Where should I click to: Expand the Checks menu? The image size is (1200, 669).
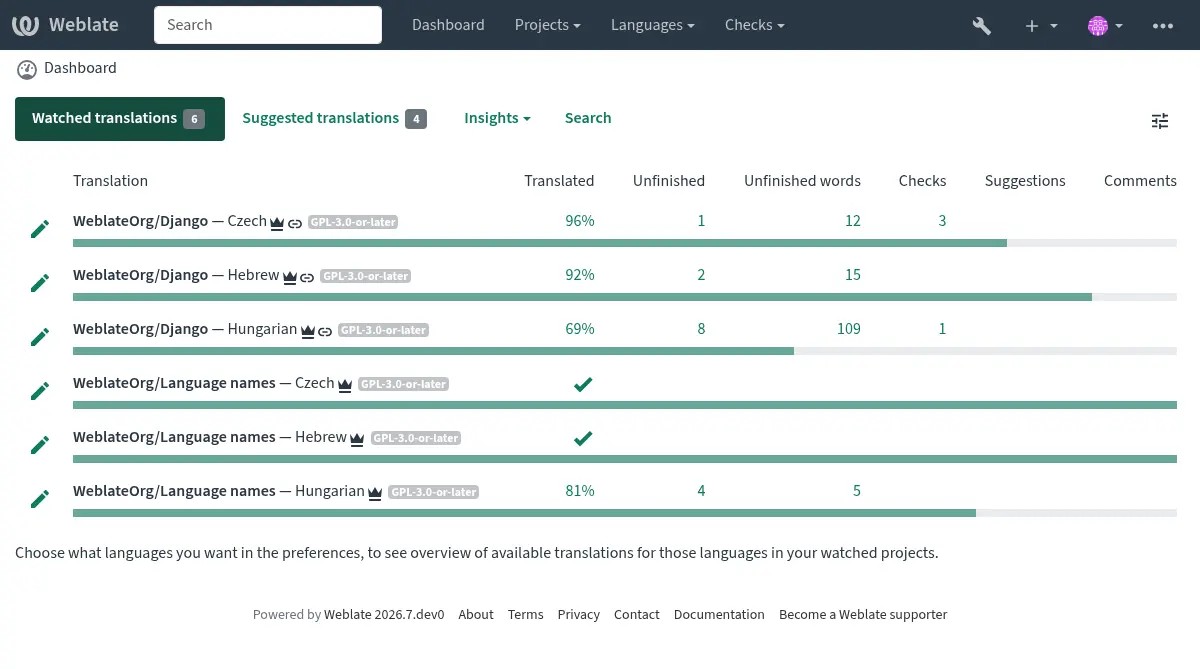pos(755,25)
